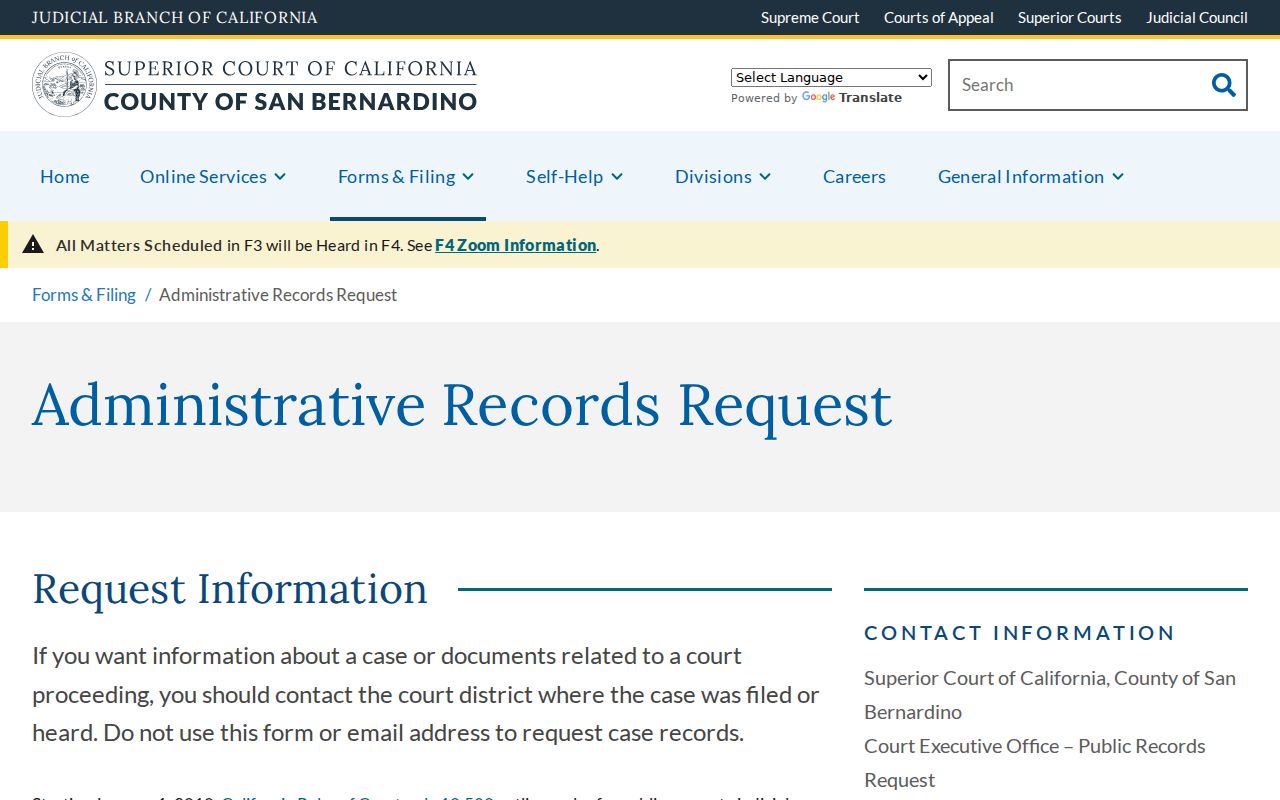
Task: Follow the F4 Zoom Information link
Action: click(516, 245)
